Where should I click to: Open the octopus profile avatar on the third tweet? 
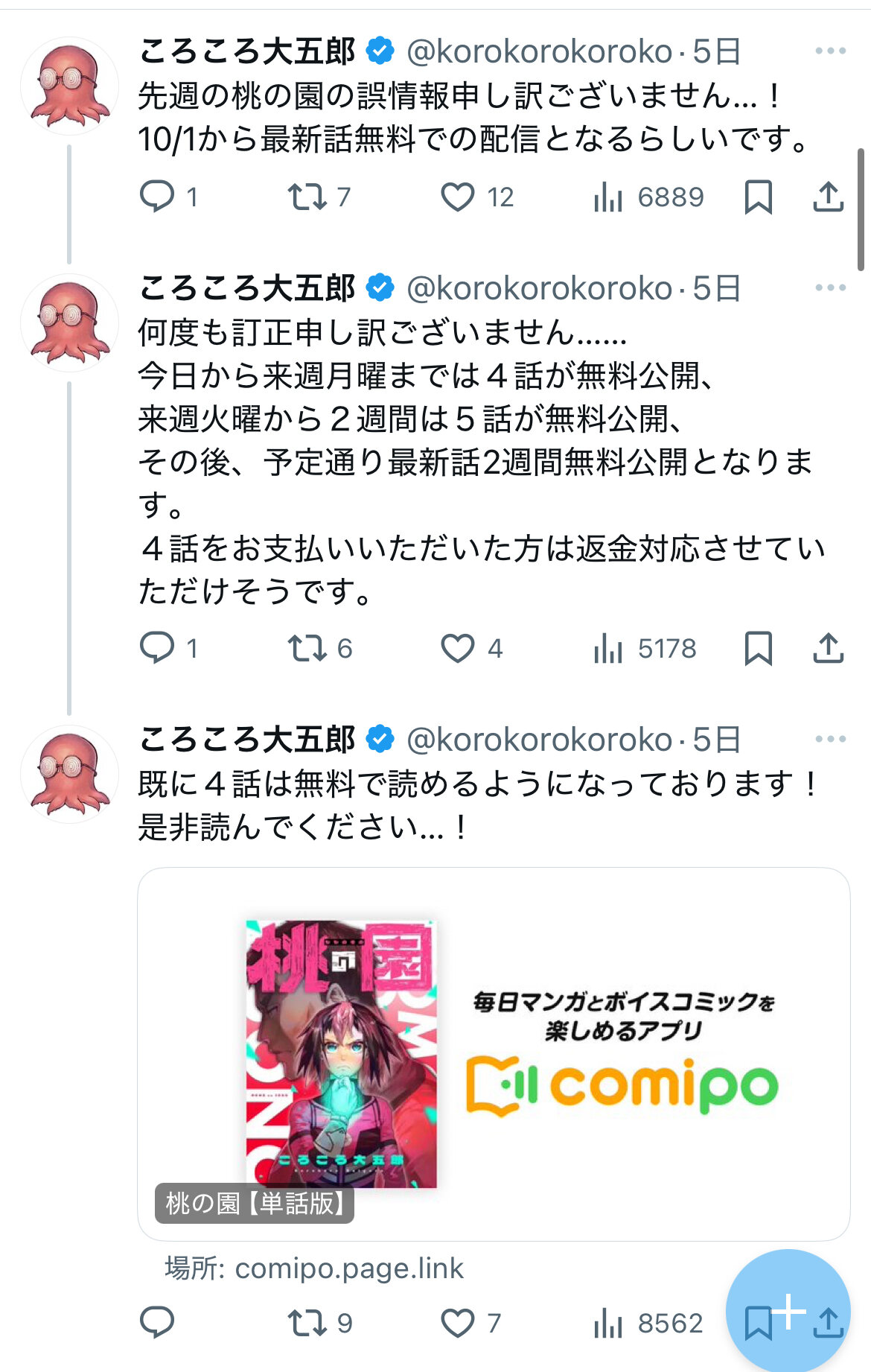[69, 775]
